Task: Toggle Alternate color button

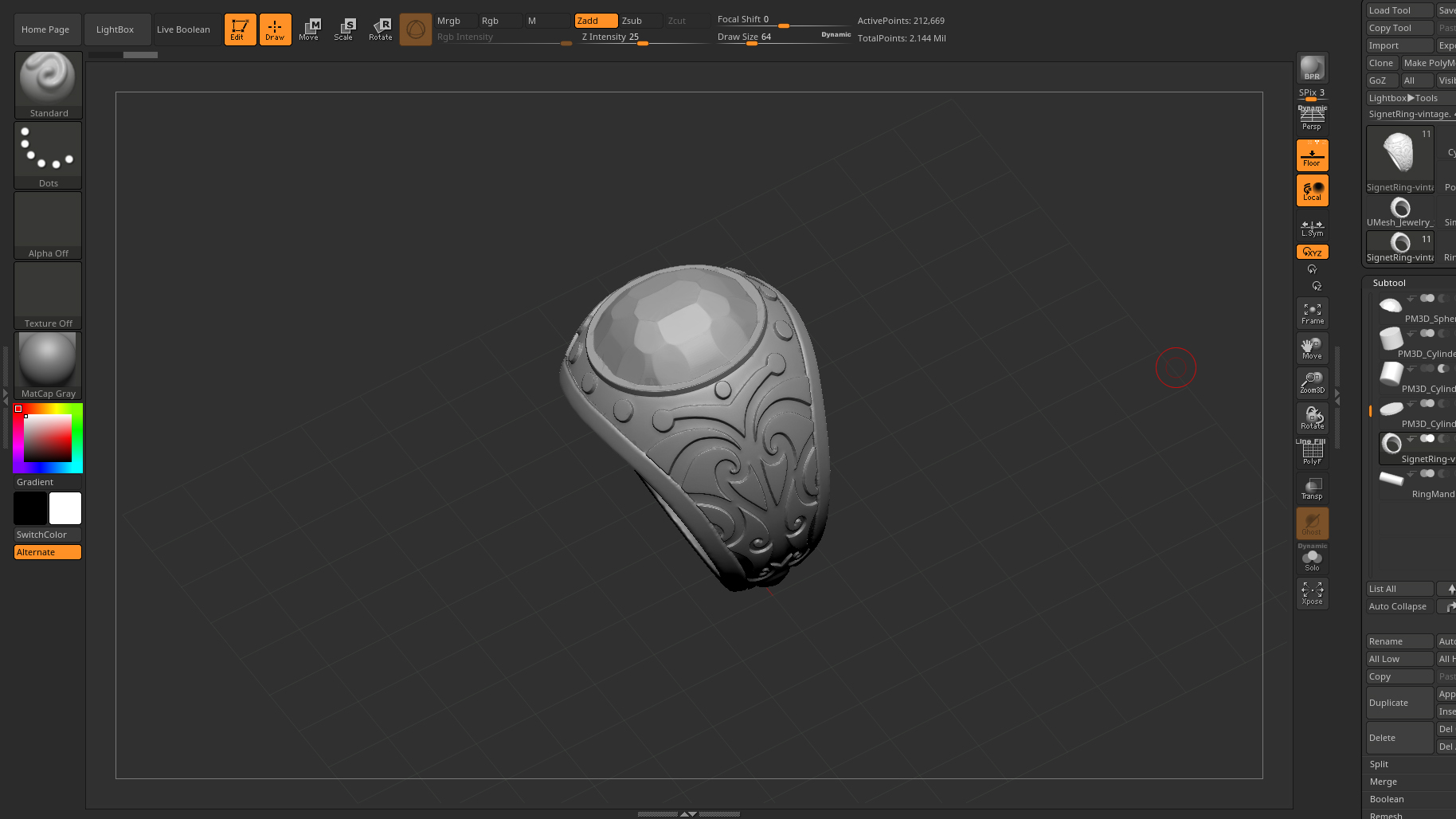Action: click(48, 552)
